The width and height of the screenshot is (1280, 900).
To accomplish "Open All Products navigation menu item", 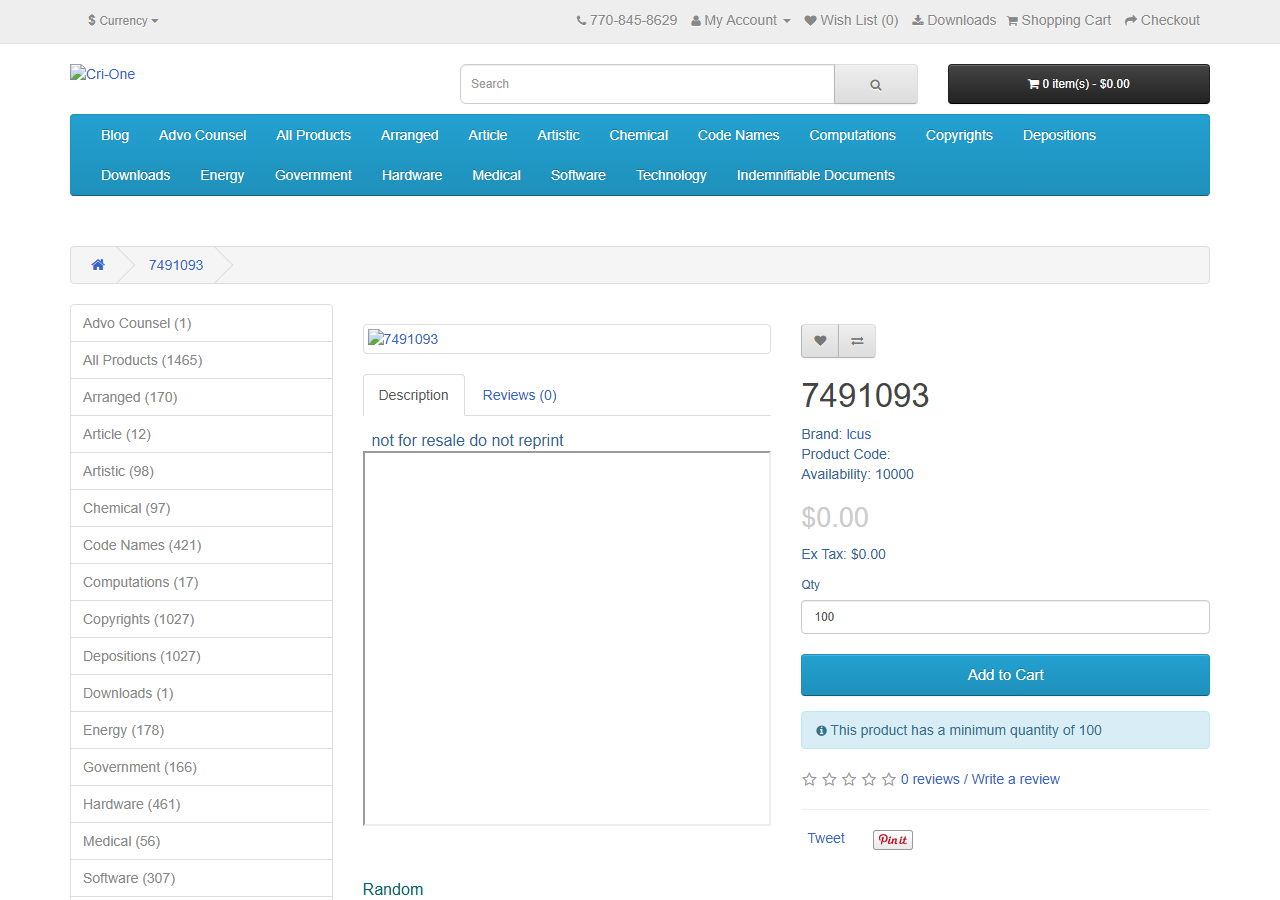I will (x=314, y=135).
